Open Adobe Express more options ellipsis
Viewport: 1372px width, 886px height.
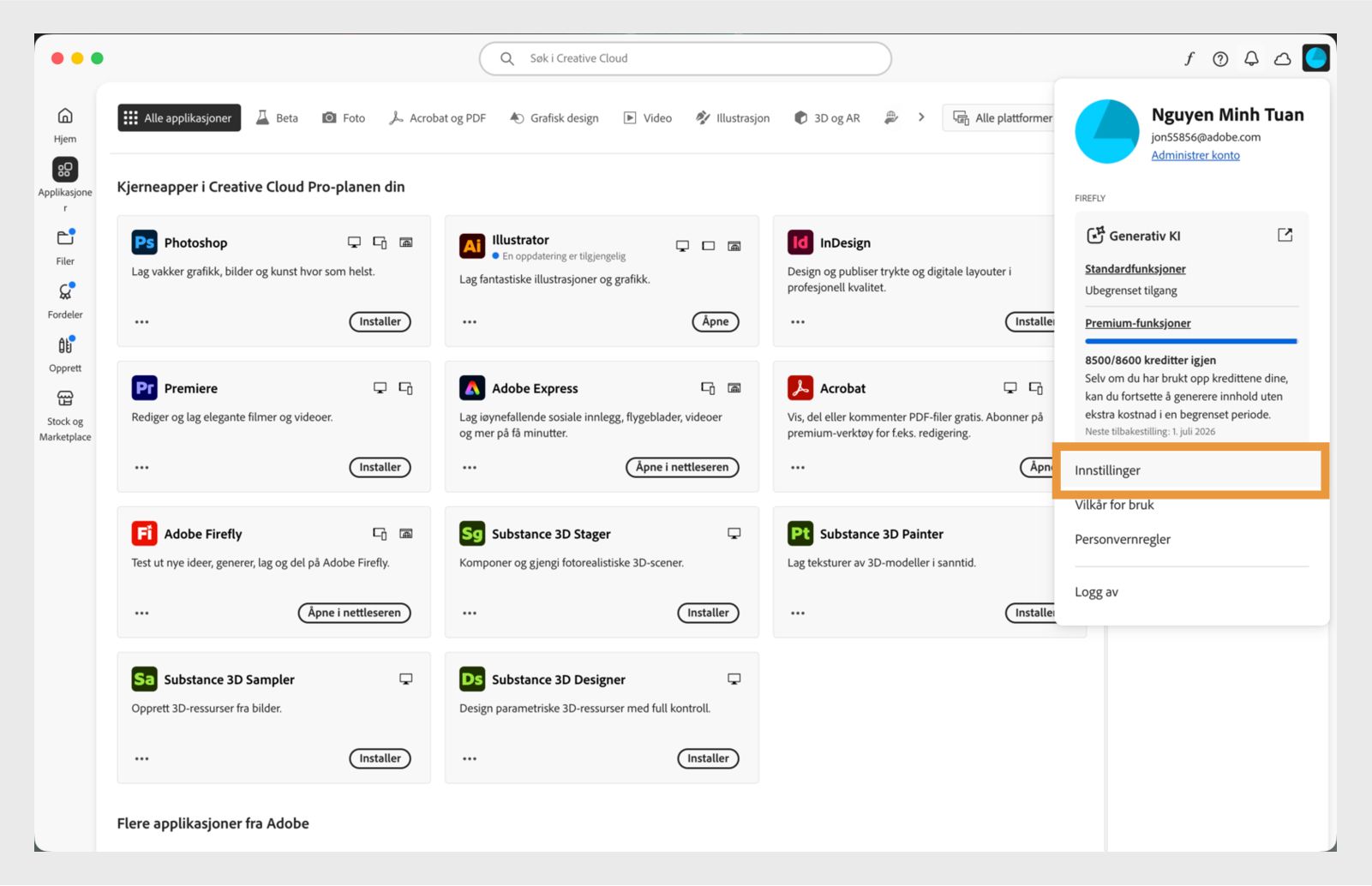(470, 468)
